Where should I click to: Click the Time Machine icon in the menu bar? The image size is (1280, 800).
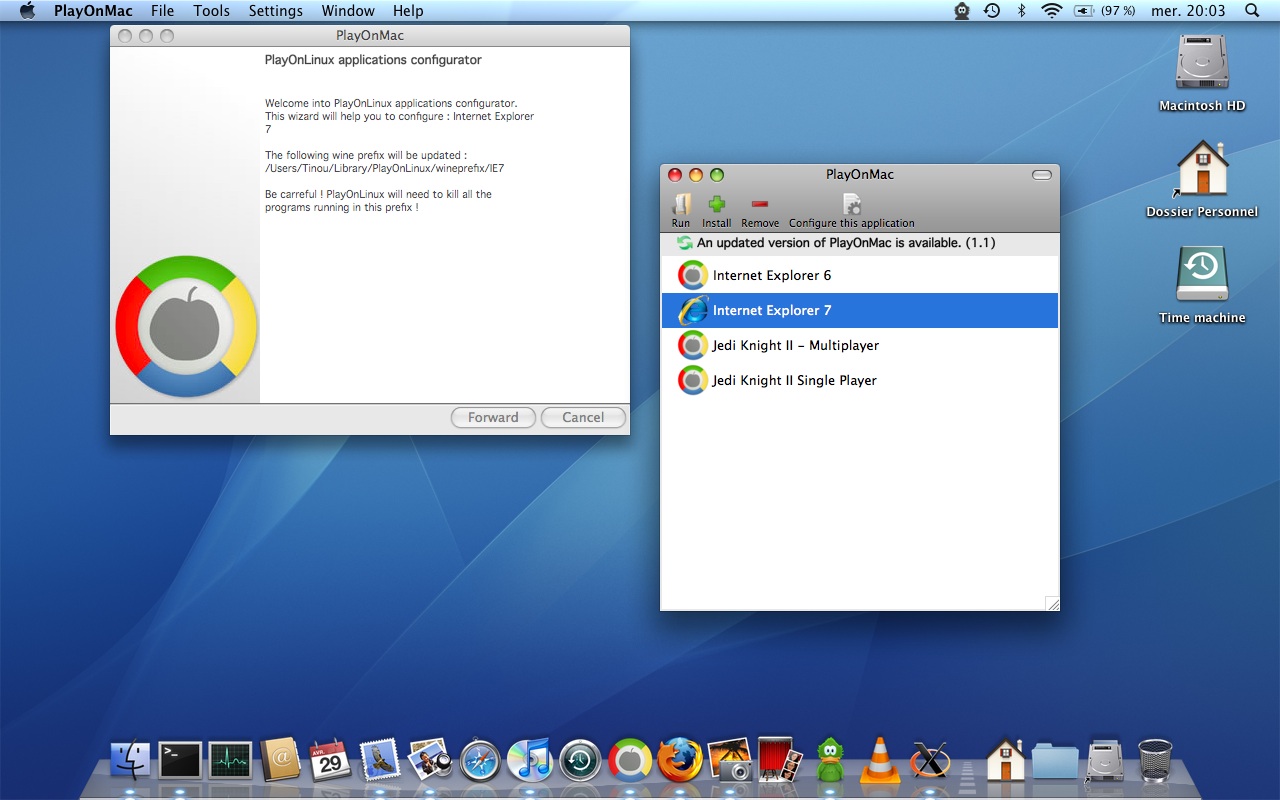(991, 11)
